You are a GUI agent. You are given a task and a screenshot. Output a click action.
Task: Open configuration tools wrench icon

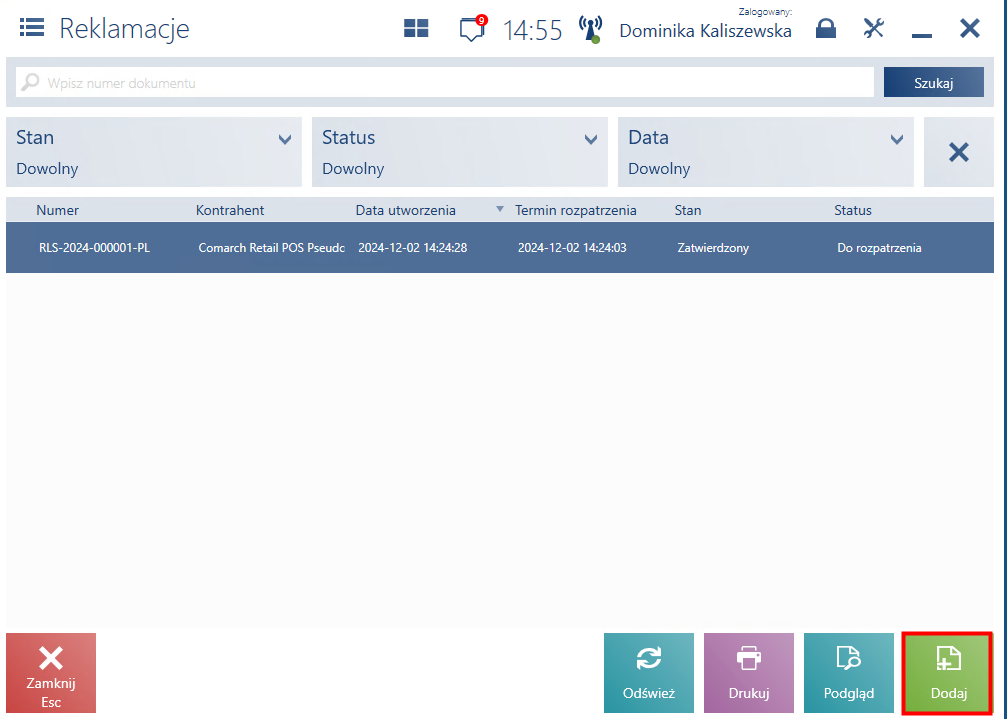tap(873, 28)
